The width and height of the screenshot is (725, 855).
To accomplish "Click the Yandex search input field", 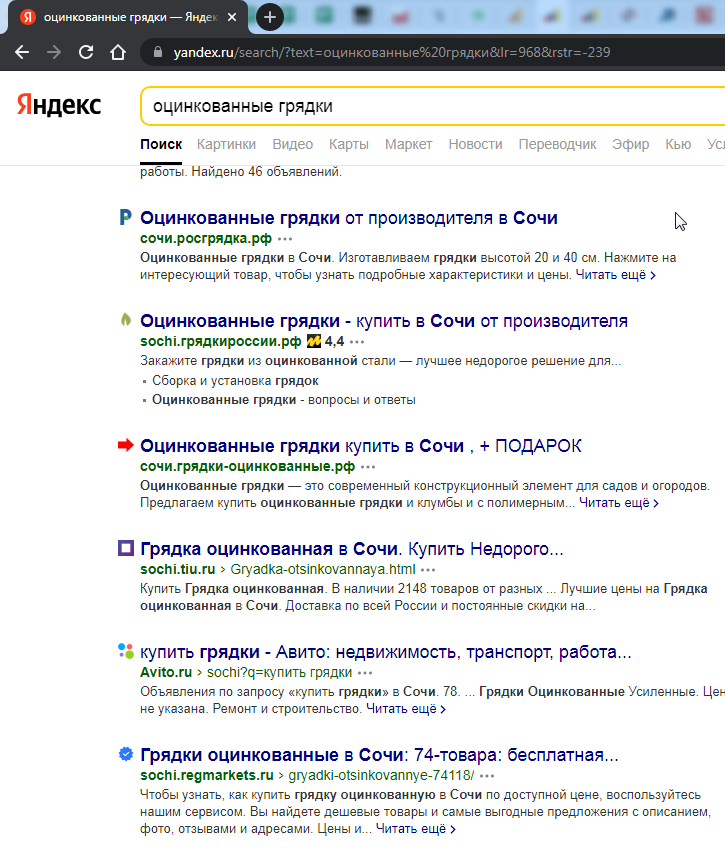I will tap(432, 106).
